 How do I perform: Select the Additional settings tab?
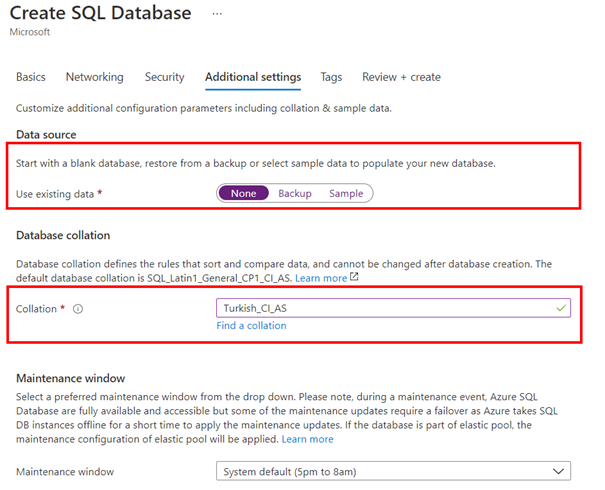tap(253, 77)
